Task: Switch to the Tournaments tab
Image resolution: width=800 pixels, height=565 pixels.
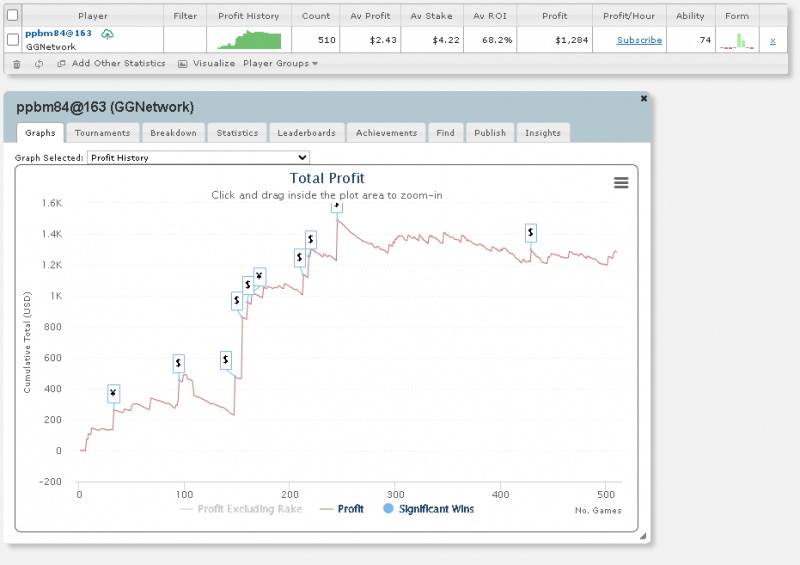Action: (x=102, y=133)
